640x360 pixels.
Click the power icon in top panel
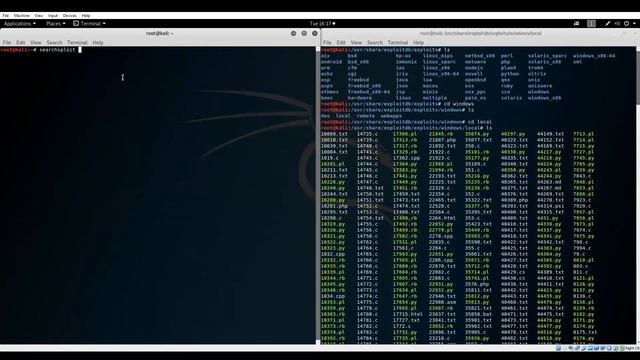pos(627,24)
